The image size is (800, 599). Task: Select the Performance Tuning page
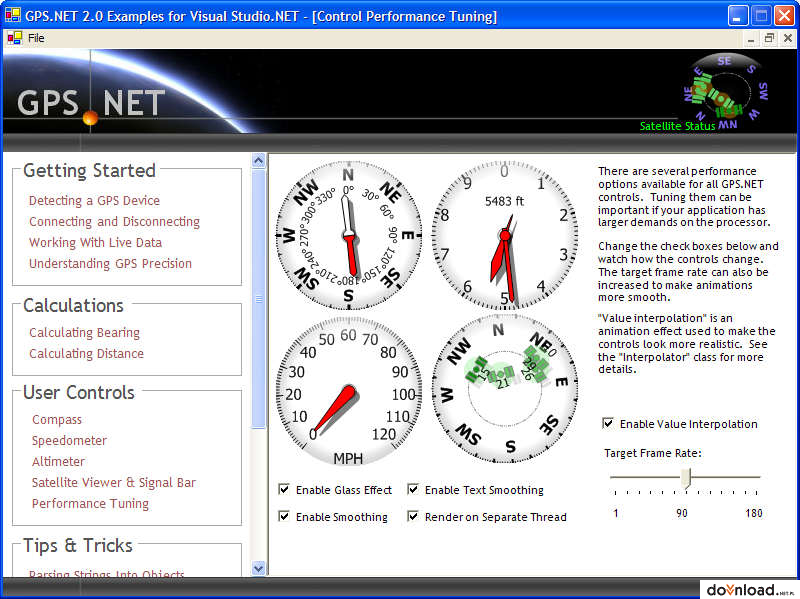coord(90,503)
